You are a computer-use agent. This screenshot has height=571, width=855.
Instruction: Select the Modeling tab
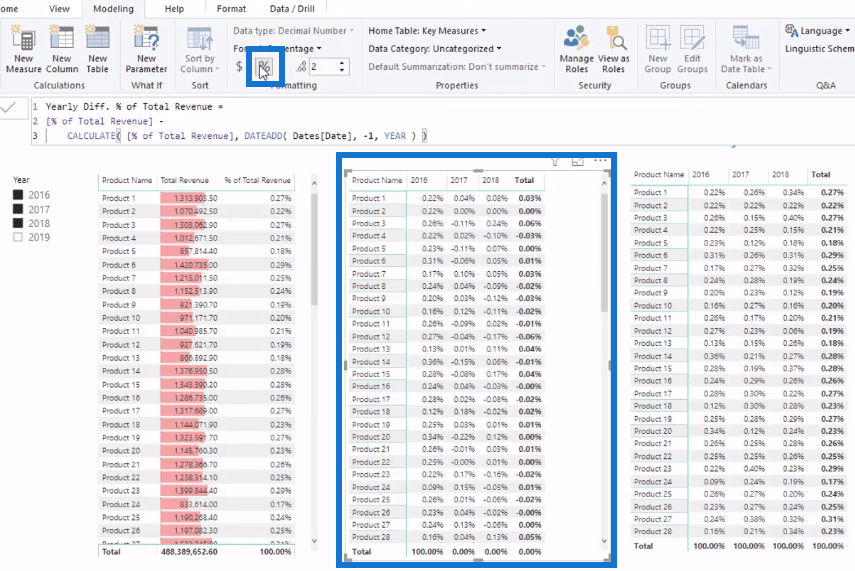(113, 9)
